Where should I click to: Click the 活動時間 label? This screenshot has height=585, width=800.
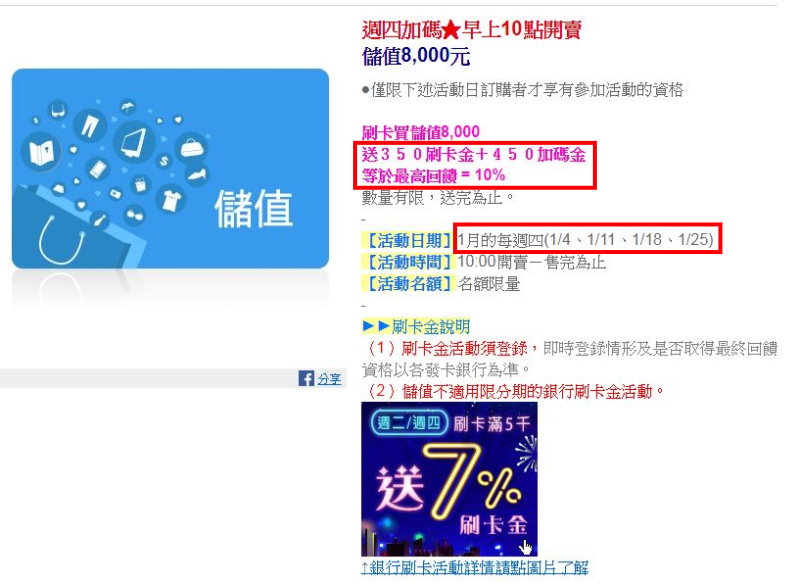pyautogui.click(x=407, y=262)
